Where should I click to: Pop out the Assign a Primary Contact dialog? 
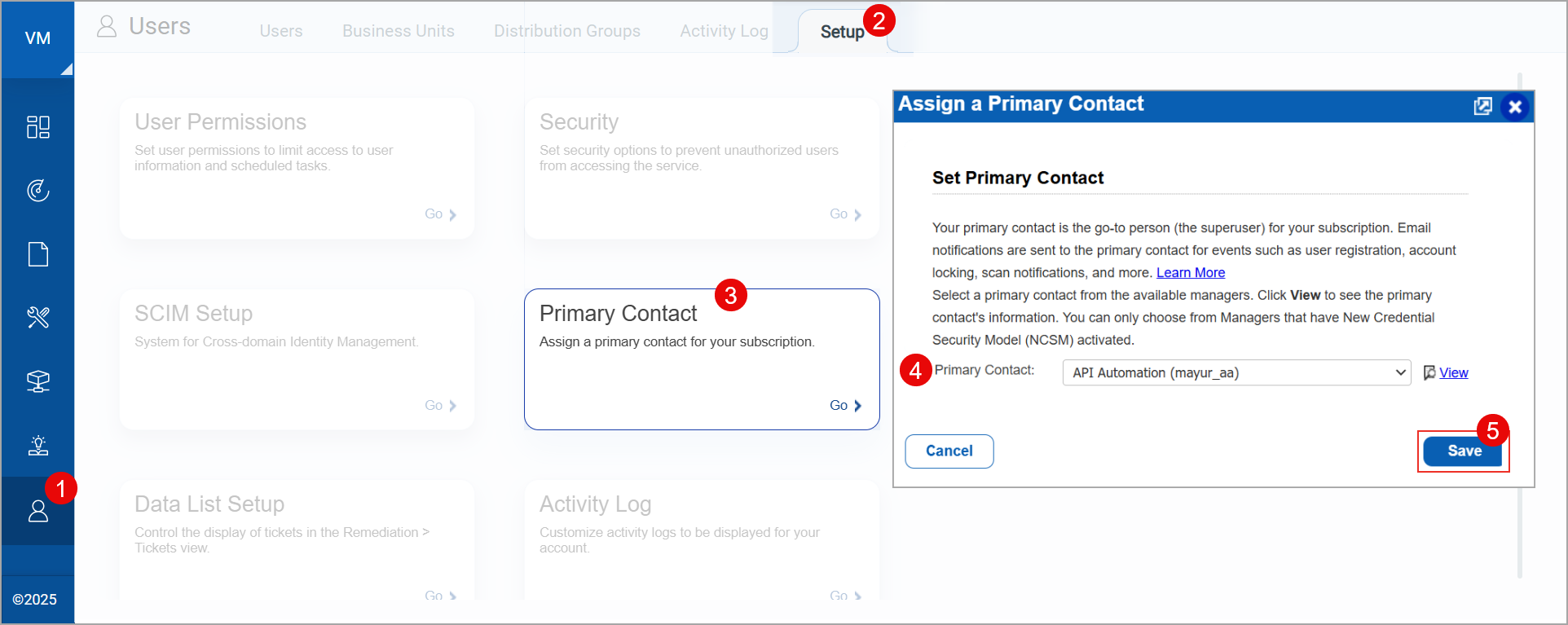[1483, 106]
